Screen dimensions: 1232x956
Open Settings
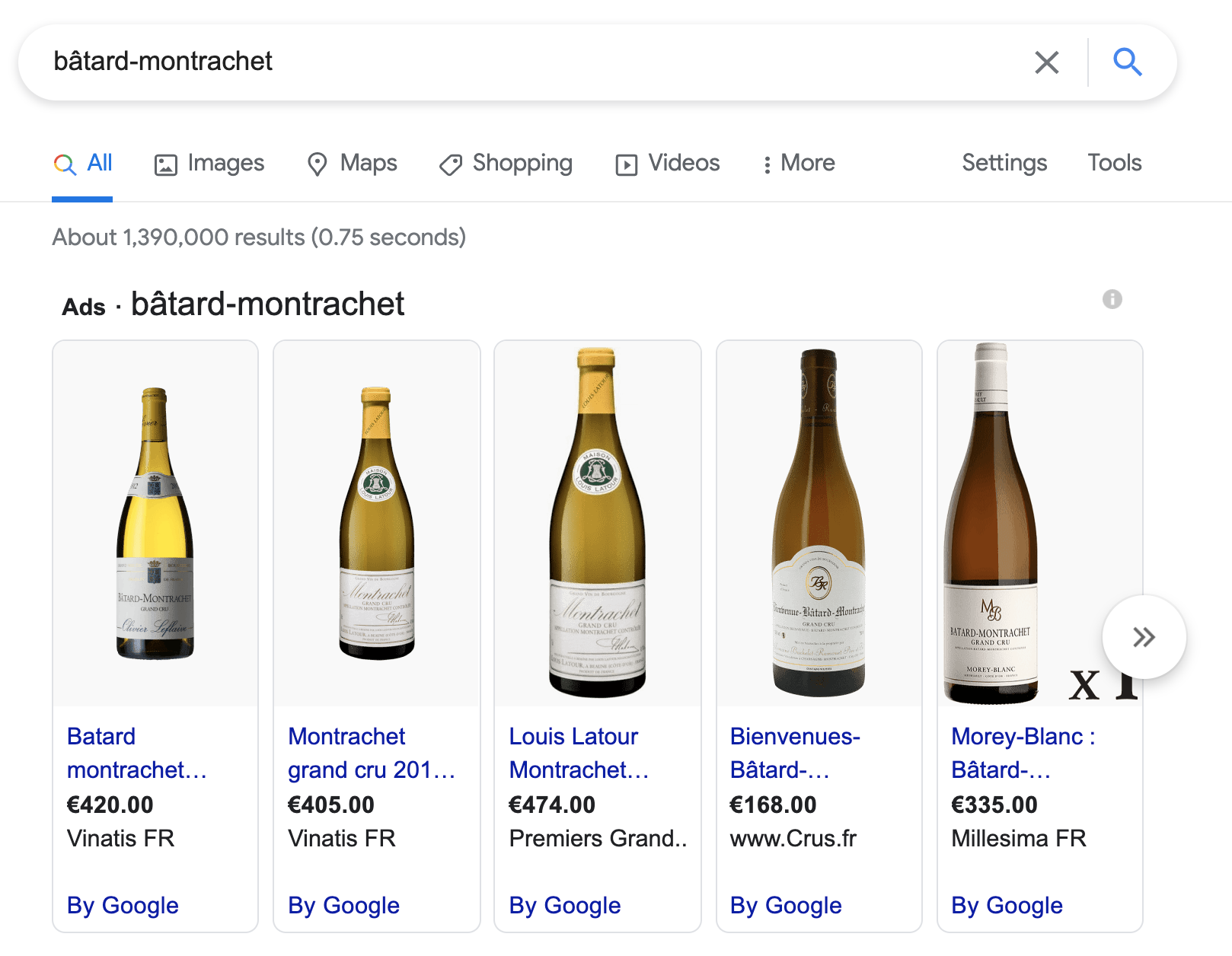[1004, 163]
